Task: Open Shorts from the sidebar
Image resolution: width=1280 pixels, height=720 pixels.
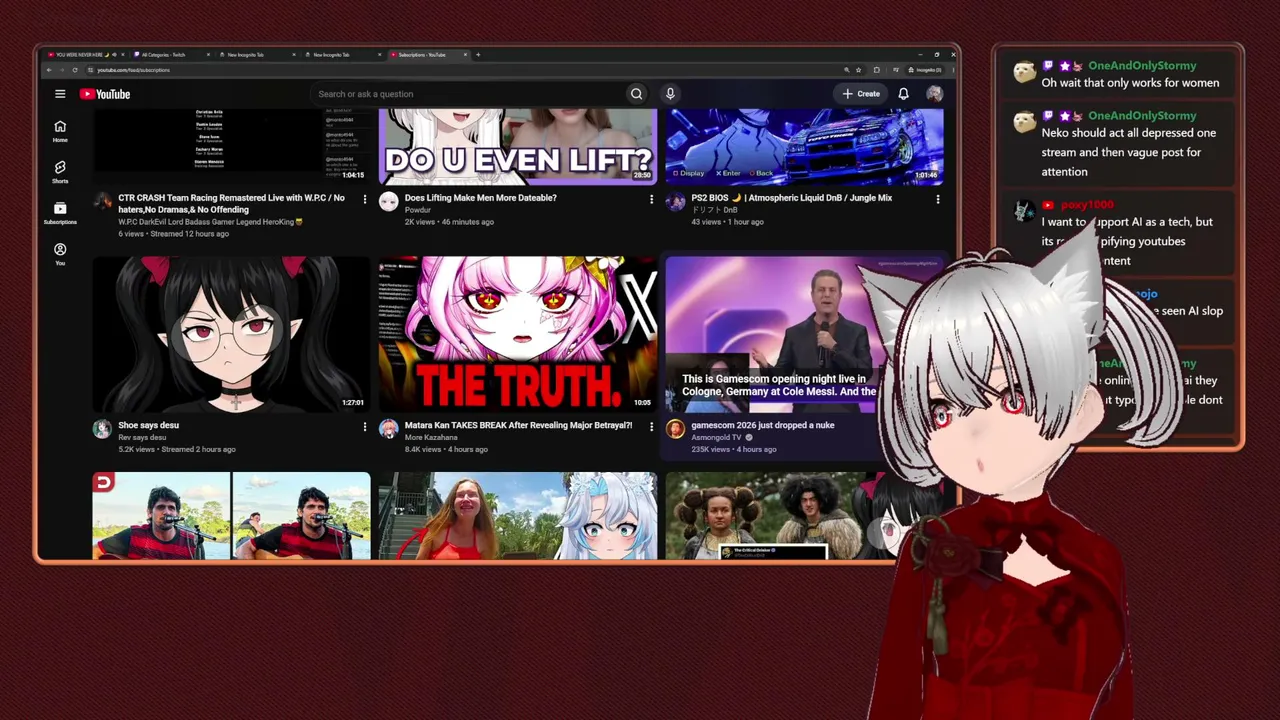Action: point(60,172)
